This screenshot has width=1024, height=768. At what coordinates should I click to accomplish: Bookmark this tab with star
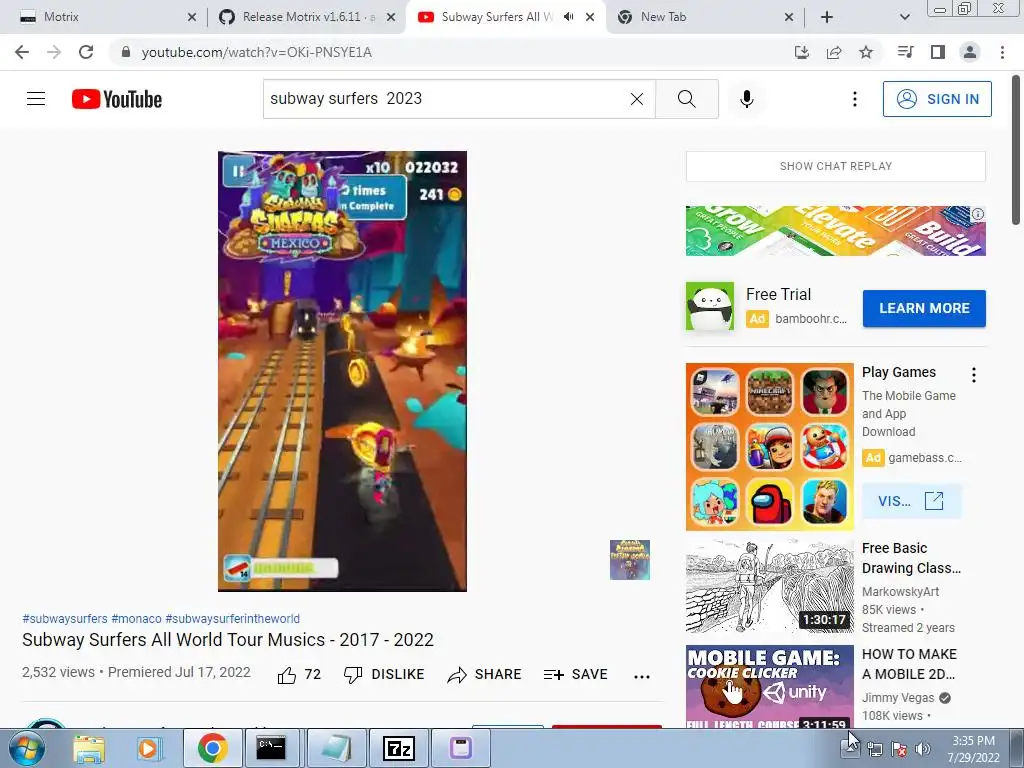tap(866, 52)
